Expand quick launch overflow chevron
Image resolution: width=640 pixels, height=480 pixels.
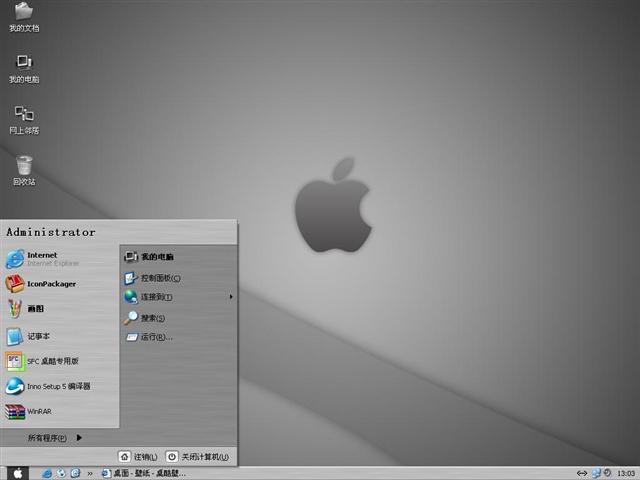(x=90, y=474)
